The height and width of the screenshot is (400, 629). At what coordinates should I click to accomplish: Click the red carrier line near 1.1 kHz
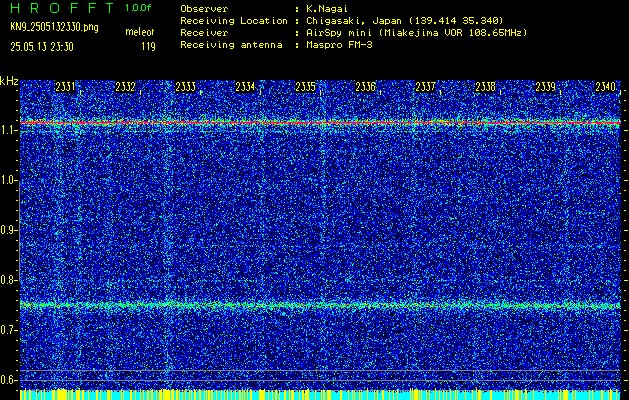pyautogui.click(x=320, y=122)
